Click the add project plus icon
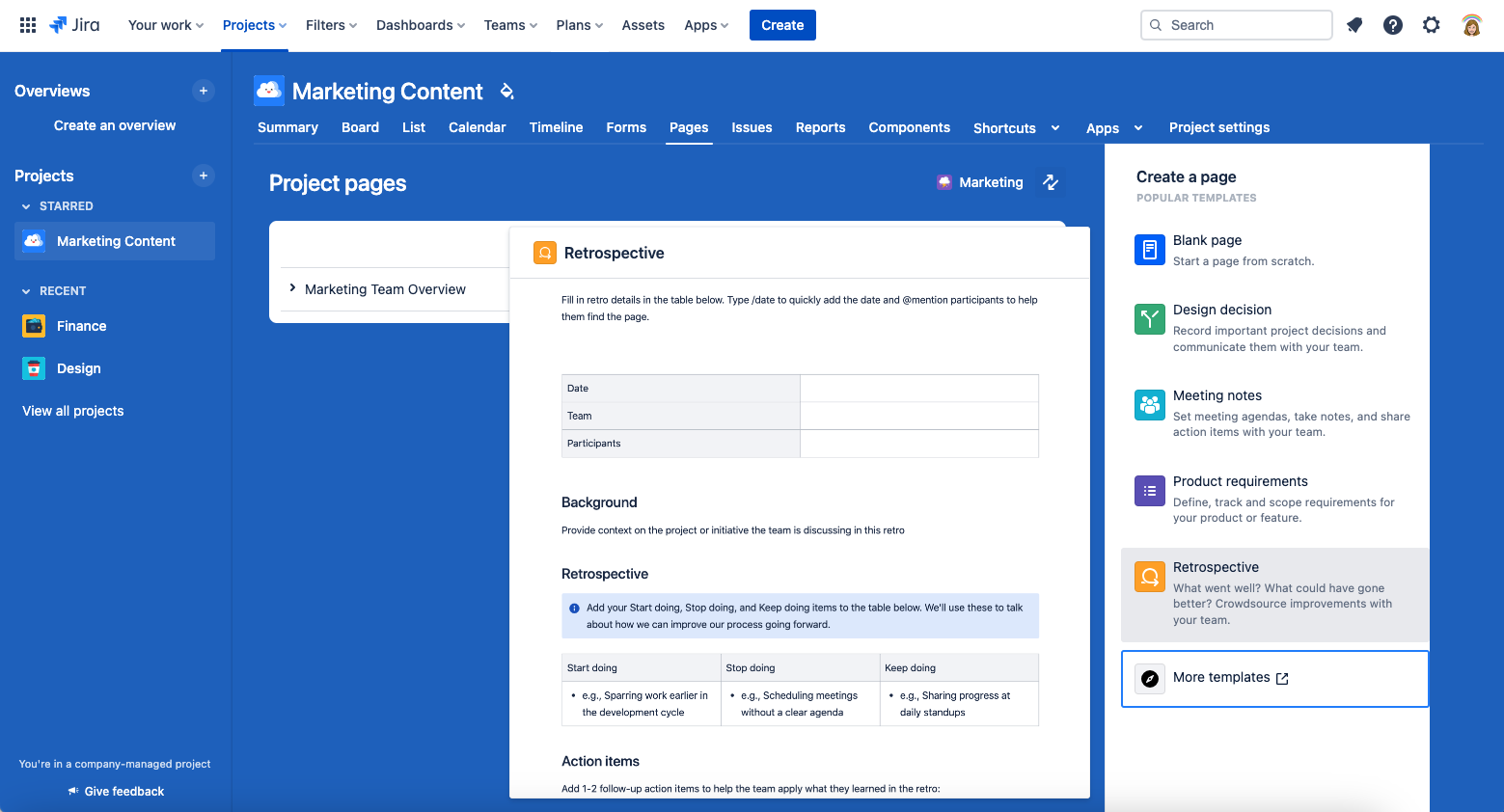The image size is (1504, 812). point(203,176)
